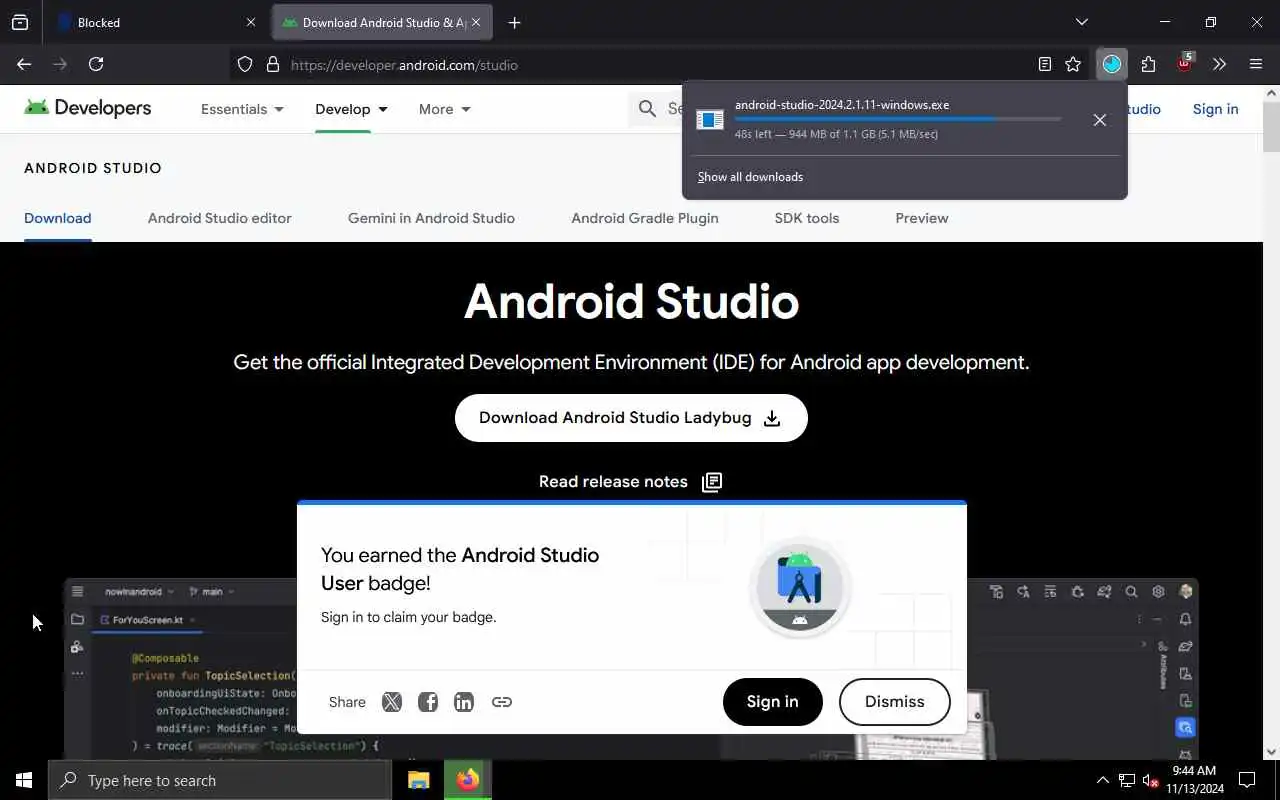Dismiss the badge notification popup
The height and width of the screenshot is (800, 1280).
(895, 702)
